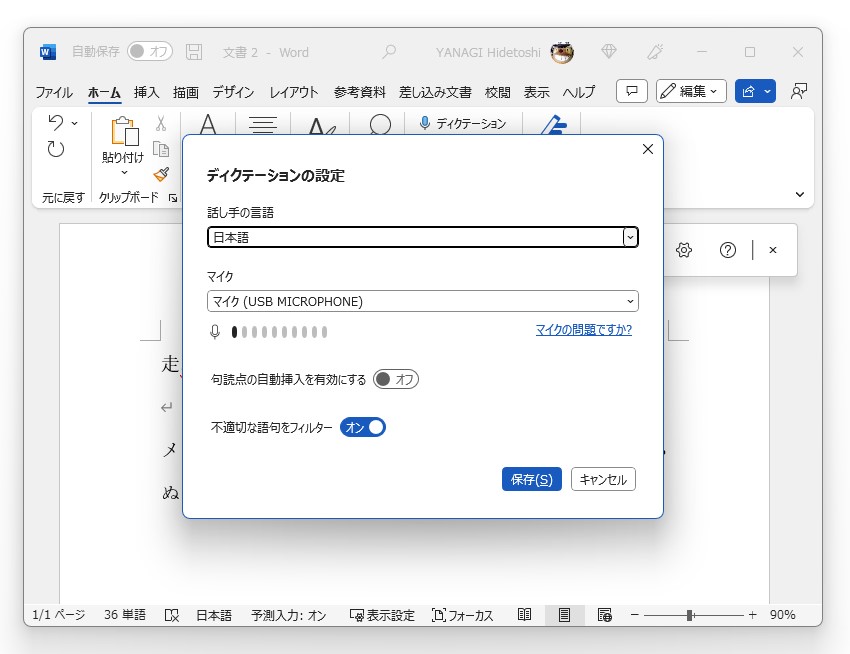This screenshot has height=654, width=850.
Task: Open the dictation settings gear icon
Action: point(684,250)
